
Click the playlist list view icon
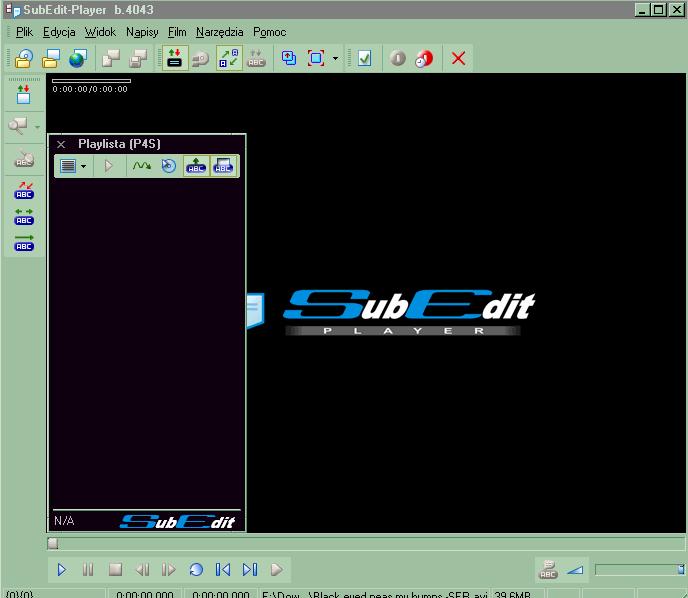click(68, 166)
